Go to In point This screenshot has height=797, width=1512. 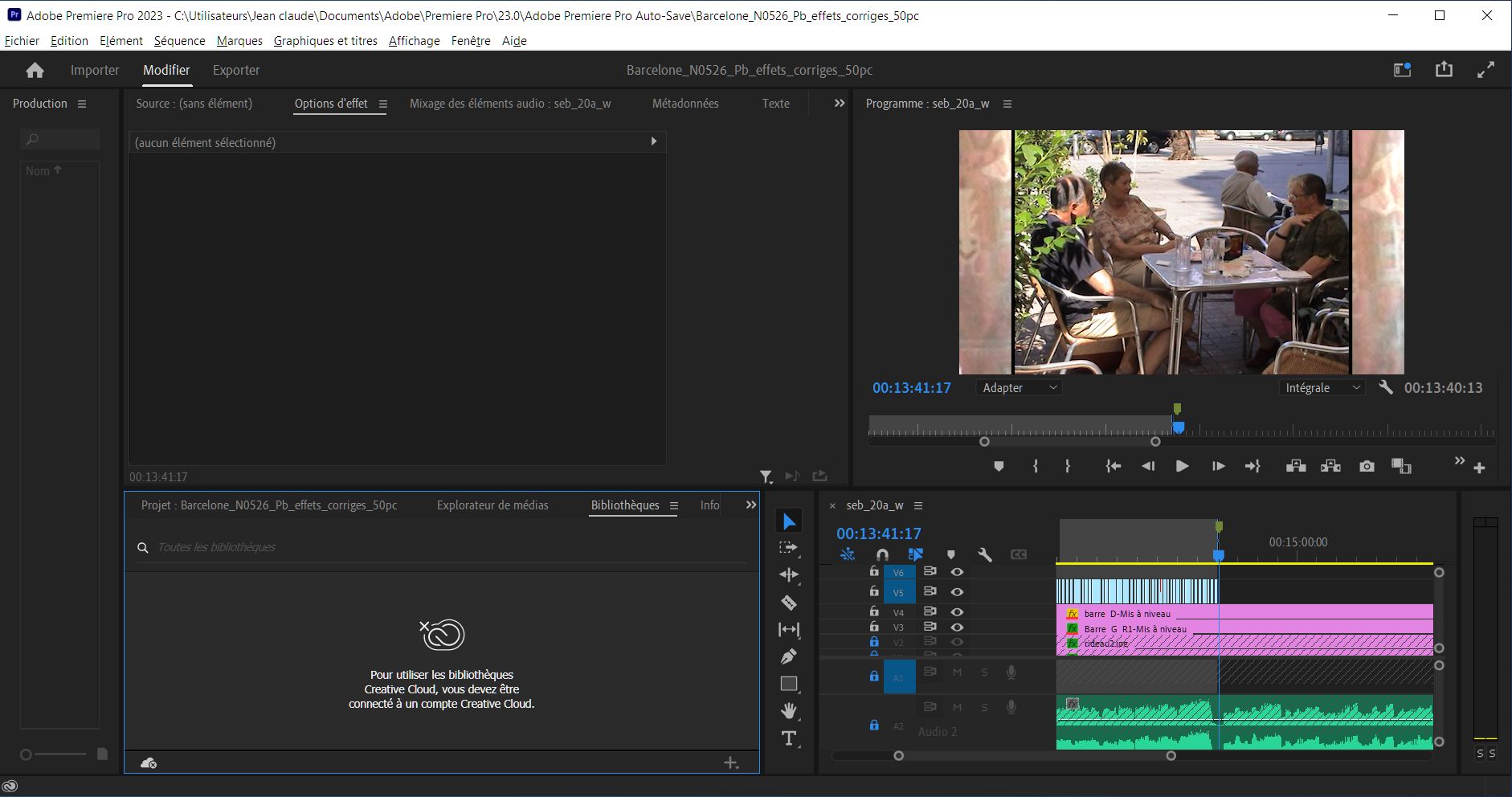tap(1113, 466)
